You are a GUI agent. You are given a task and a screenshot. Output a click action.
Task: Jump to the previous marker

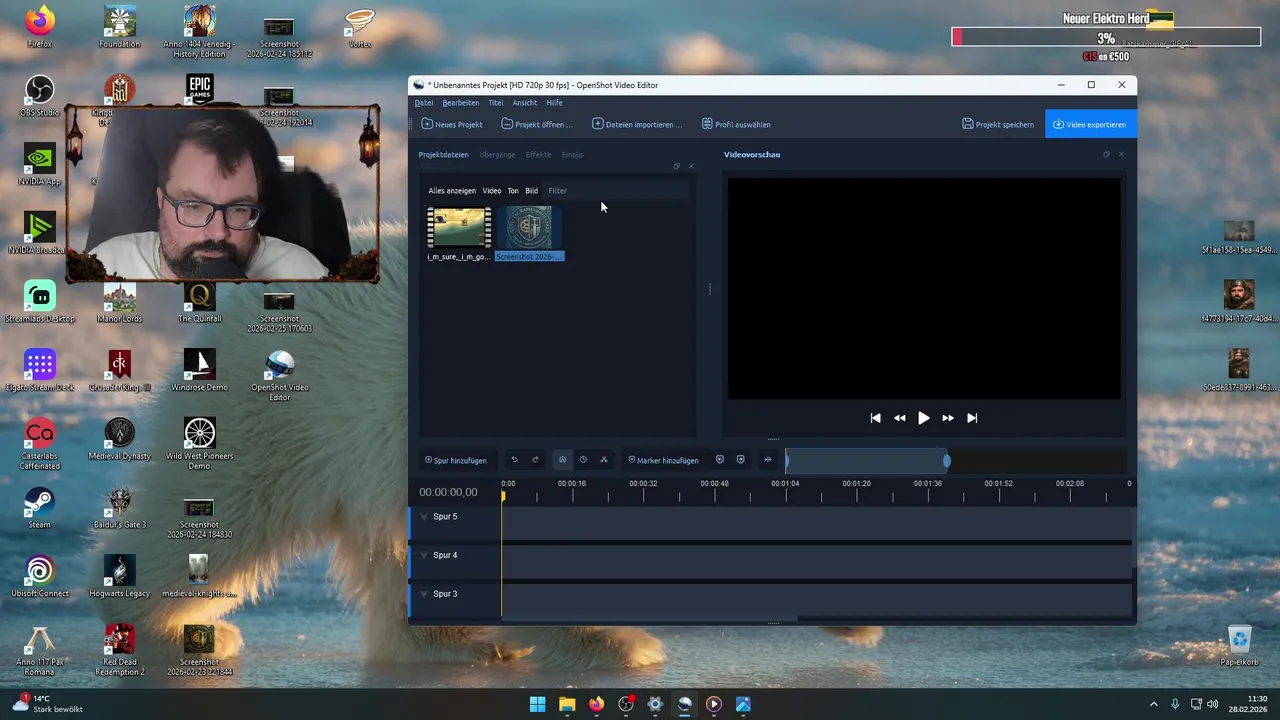pyautogui.click(x=720, y=460)
